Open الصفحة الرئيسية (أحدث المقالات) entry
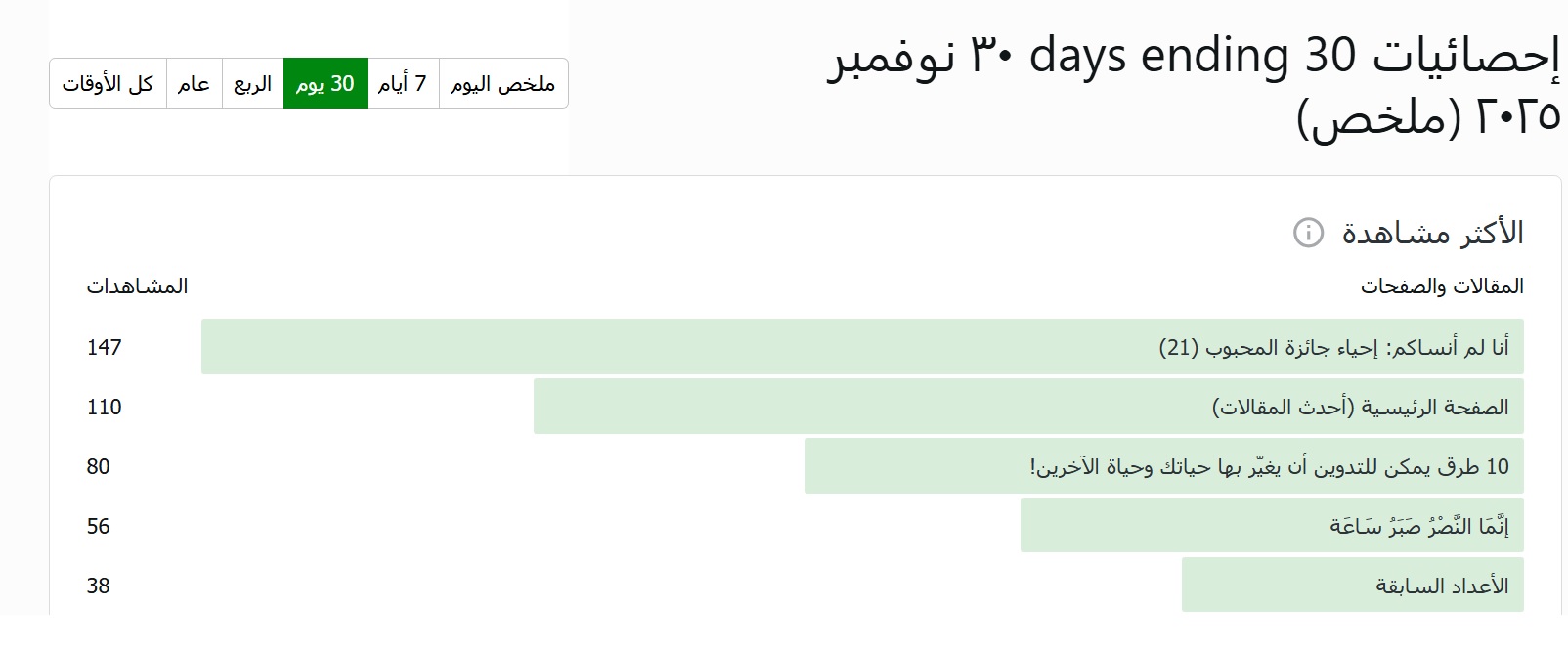This screenshot has height=651, width=1568. [x=1360, y=407]
